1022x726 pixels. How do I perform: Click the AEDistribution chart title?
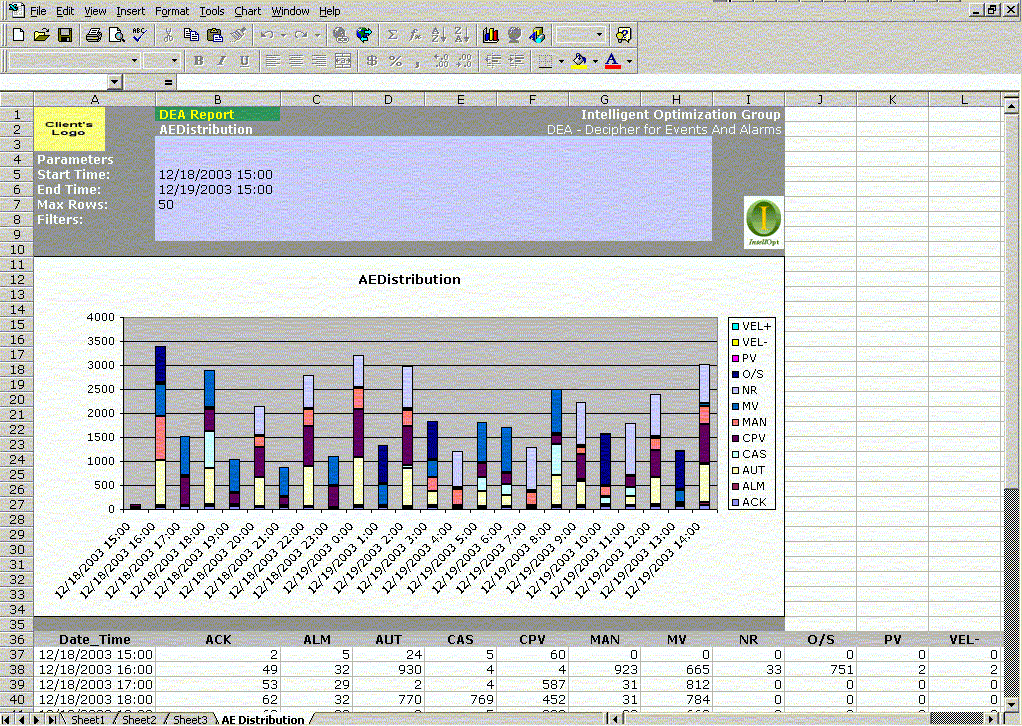(409, 279)
